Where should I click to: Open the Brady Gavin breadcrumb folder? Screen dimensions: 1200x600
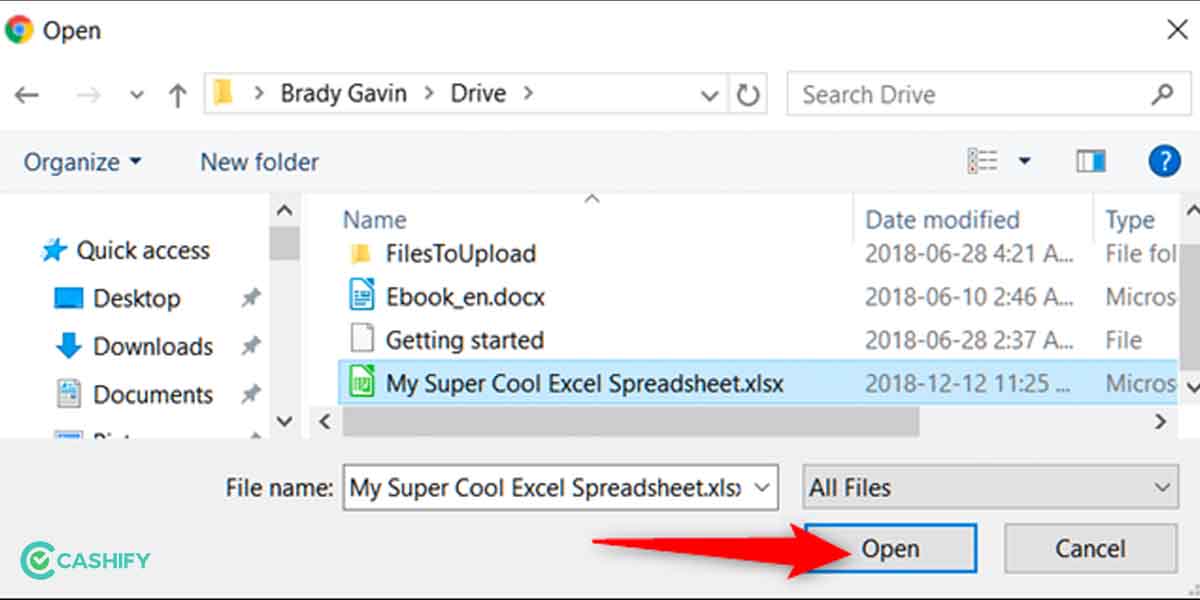coord(344,92)
